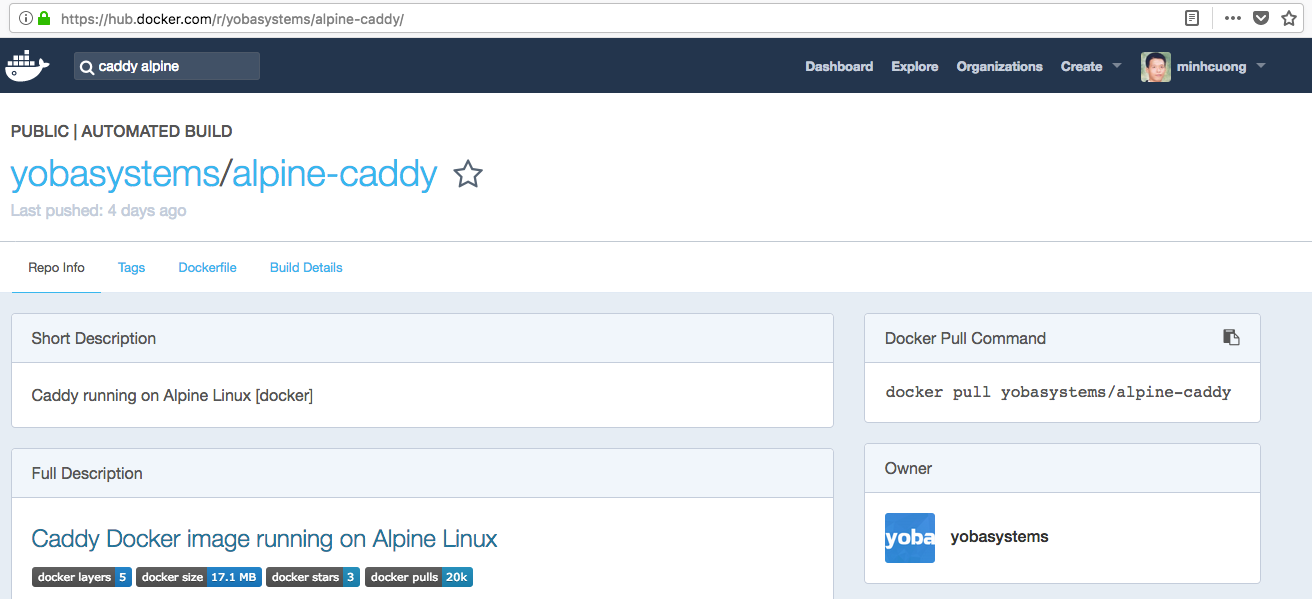Click the Docker whale logo
This screenshot has width=1312, height=599.
(x=27, y=65)
